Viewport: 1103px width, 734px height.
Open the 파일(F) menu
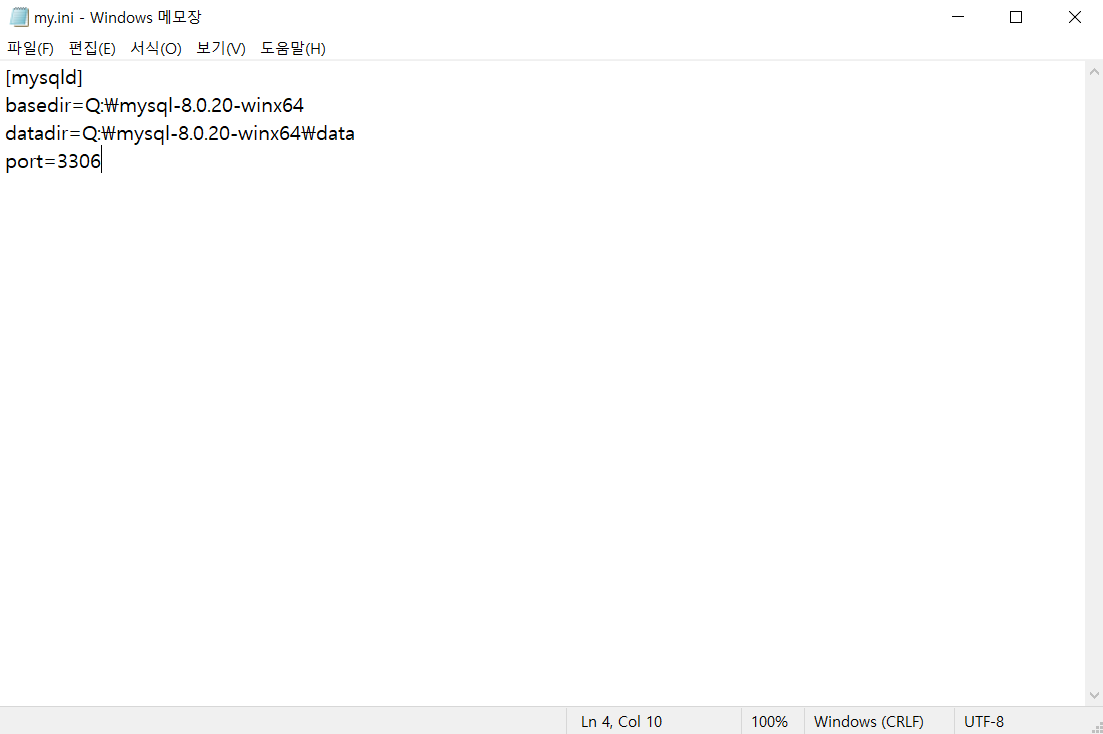pos(30,48)
